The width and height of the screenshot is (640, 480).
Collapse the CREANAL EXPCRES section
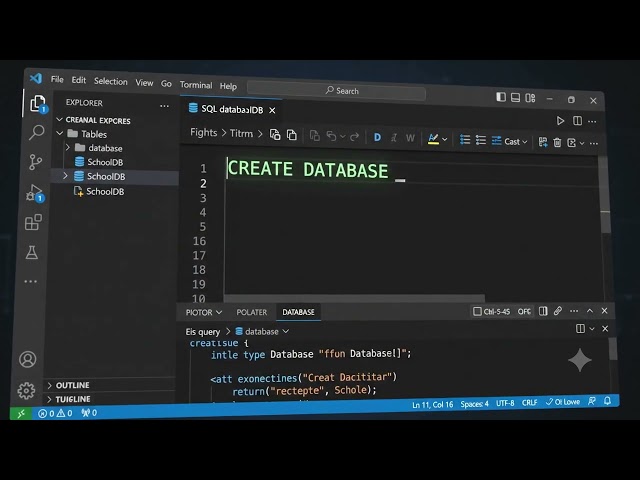click(x=60, y=119)
